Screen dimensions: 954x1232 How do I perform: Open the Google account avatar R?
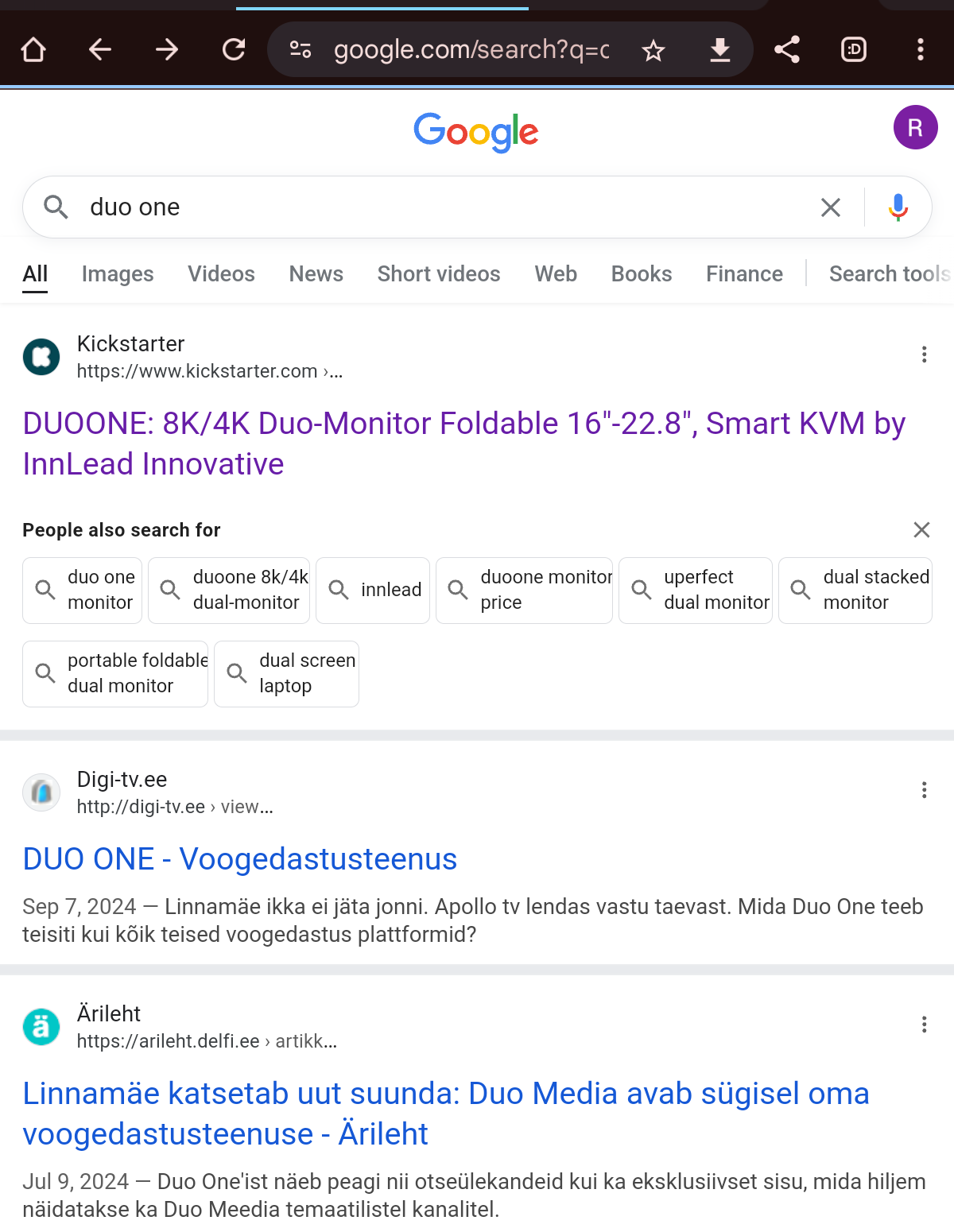click(x=916, y=127)
